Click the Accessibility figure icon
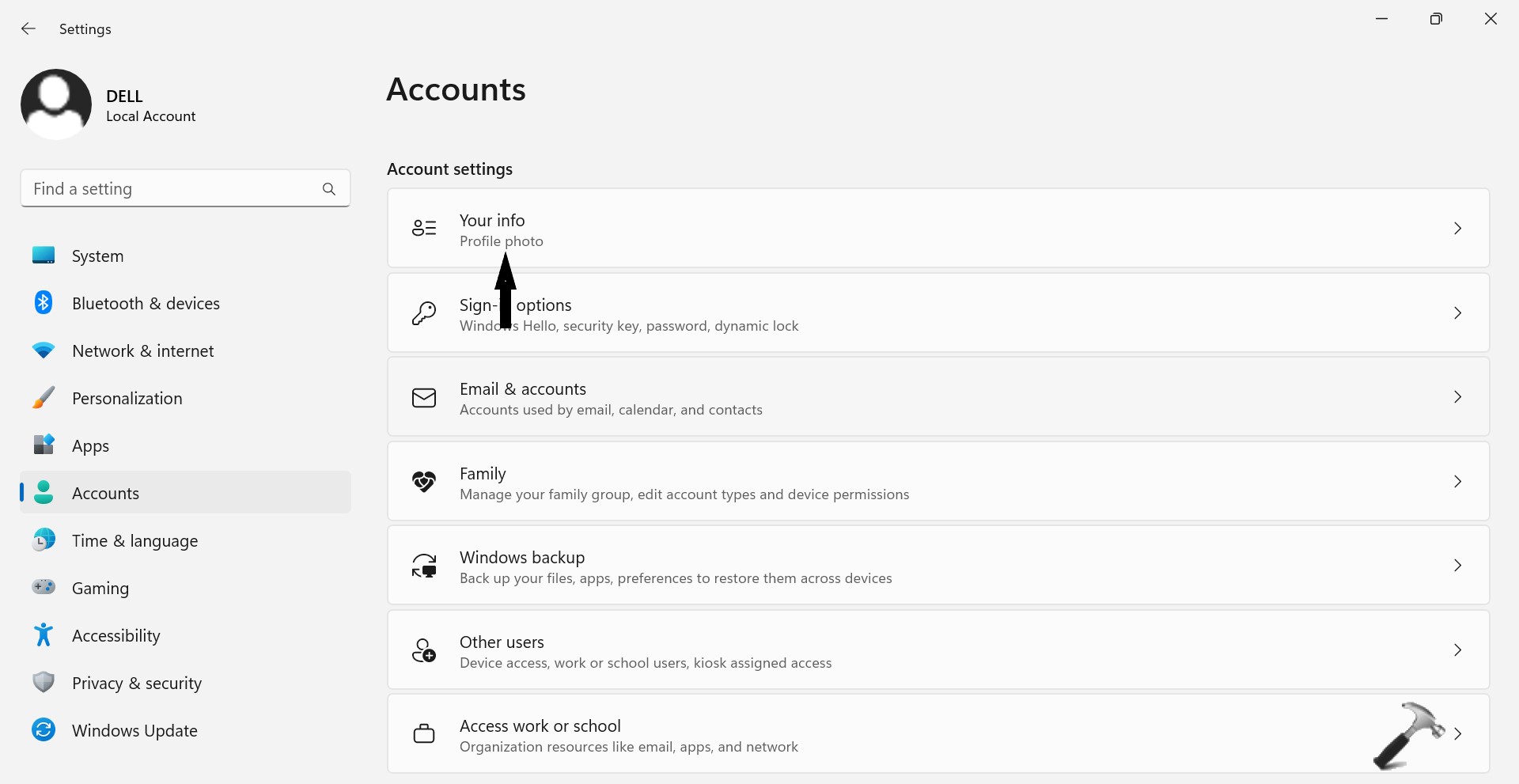 coord(44,635)
